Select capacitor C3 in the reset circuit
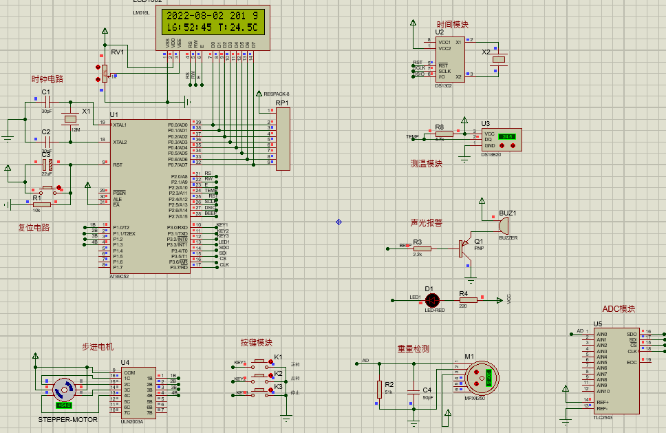The width and height of the screenshot is (667, 434). pyautogui.click(x=47, y=165)
